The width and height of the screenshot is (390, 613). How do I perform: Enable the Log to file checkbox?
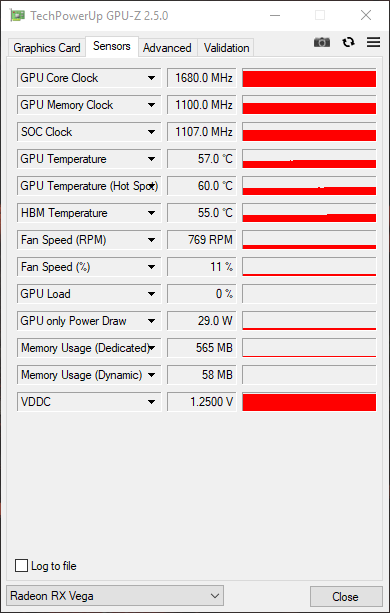(21, 566)
